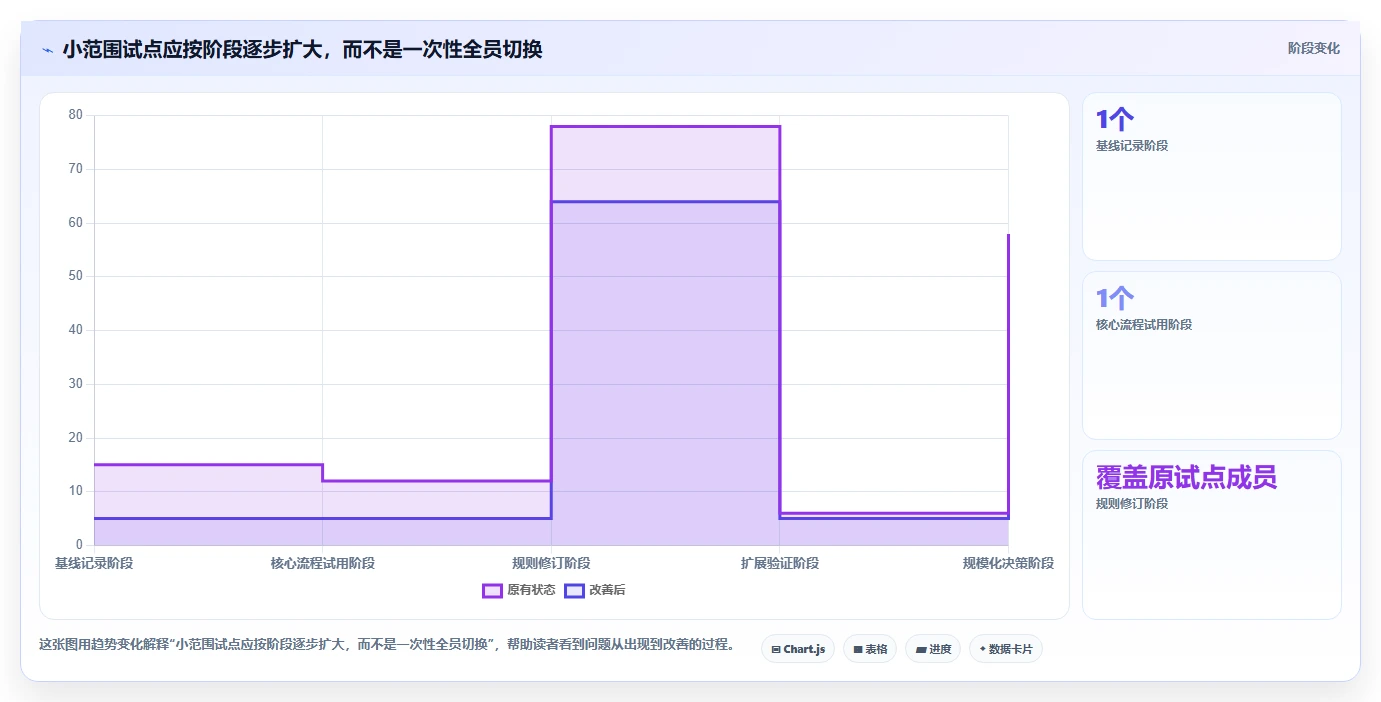
Task: Click the 数据卡片 tag pill
Action: [x=1006, y=649]
